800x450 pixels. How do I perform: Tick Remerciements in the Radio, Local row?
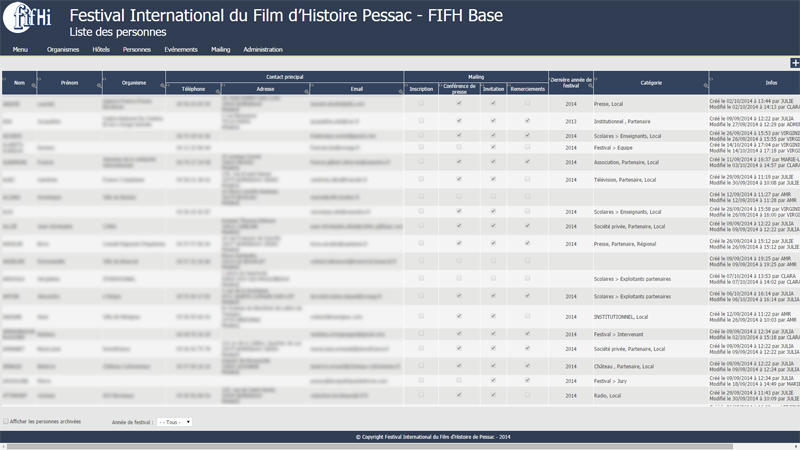point(527,395)
